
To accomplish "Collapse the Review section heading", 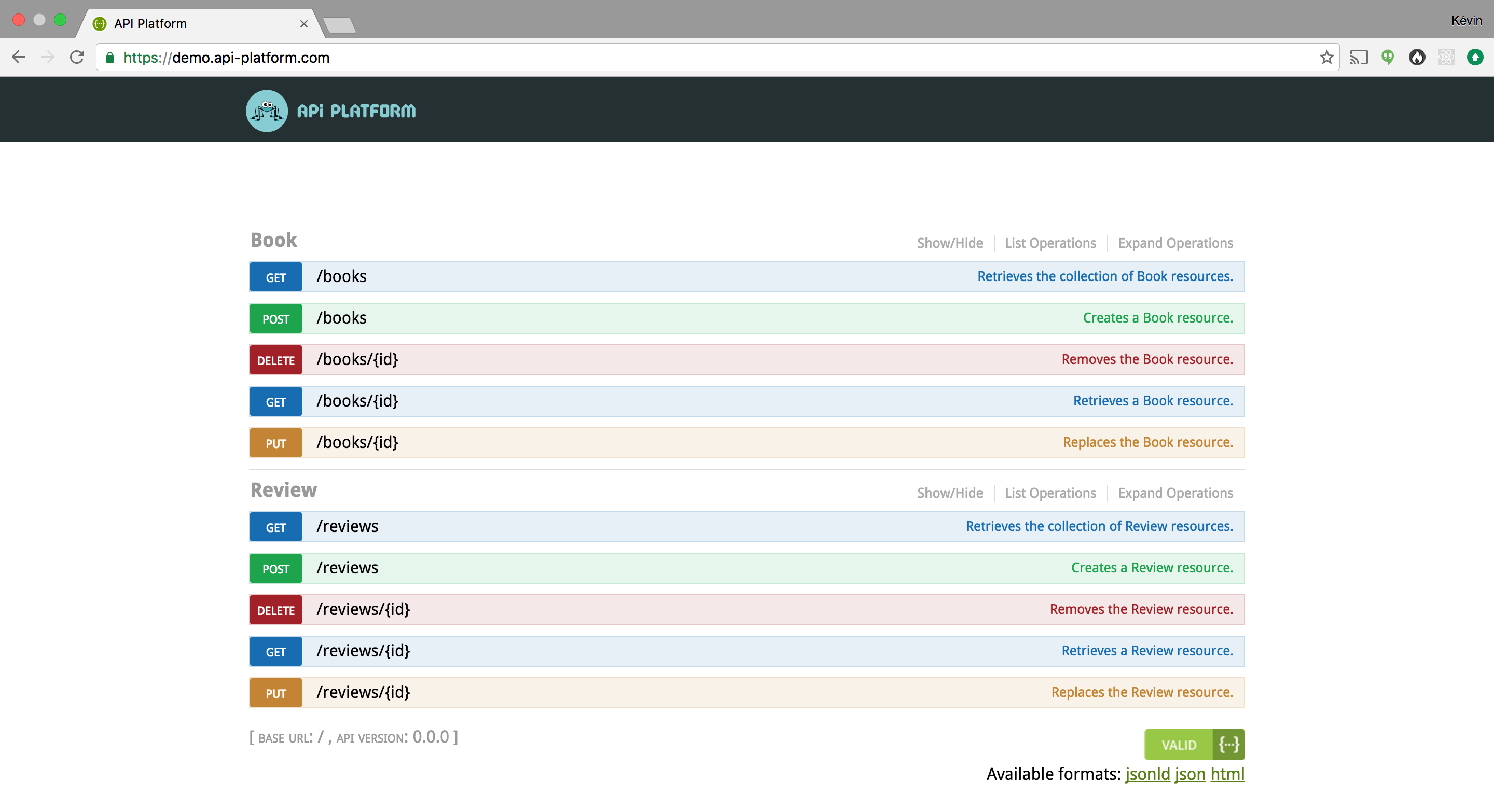I will pyautogui.click(x=284, y=490).
